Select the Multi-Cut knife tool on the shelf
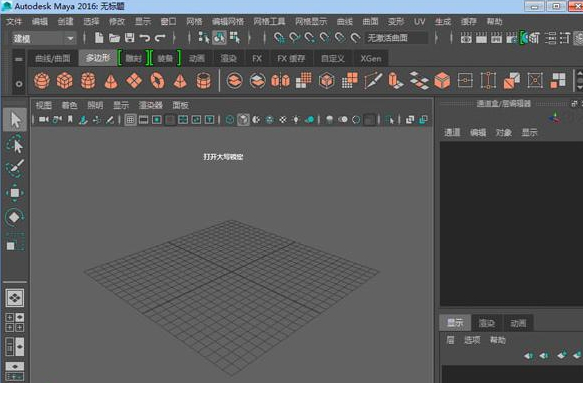This screenshot has height=398, width=583. (373, 81)
